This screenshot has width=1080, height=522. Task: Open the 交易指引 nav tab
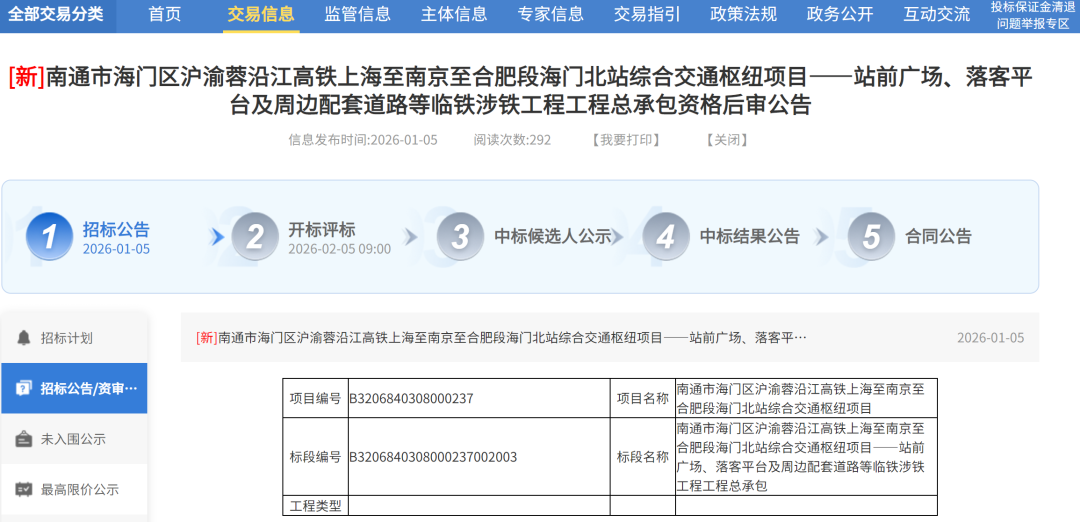[x=647, y=14]
